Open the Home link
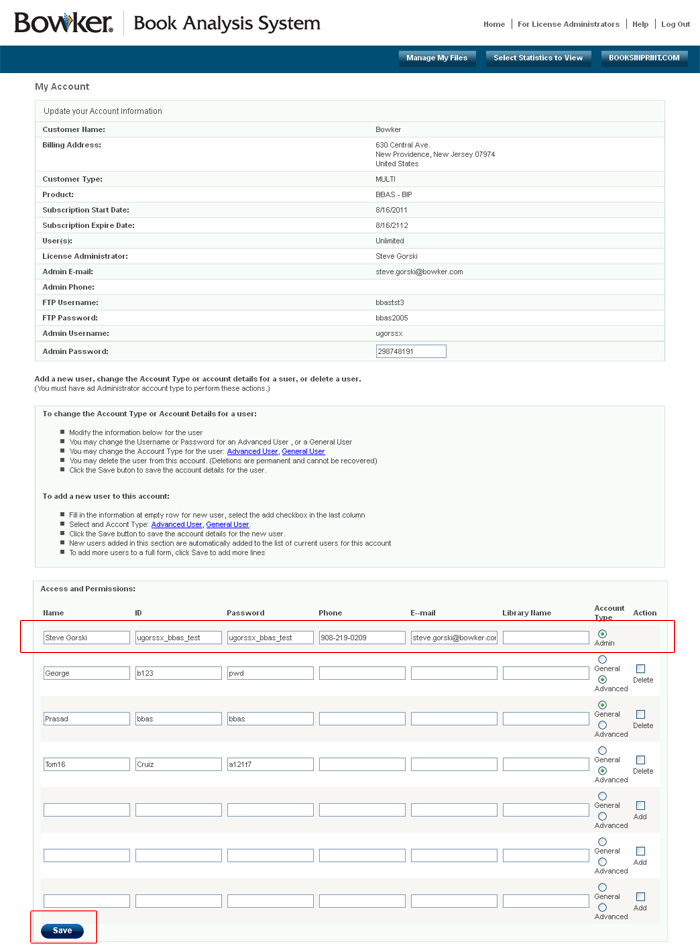The image size is (700, 948). pos(494,24)
